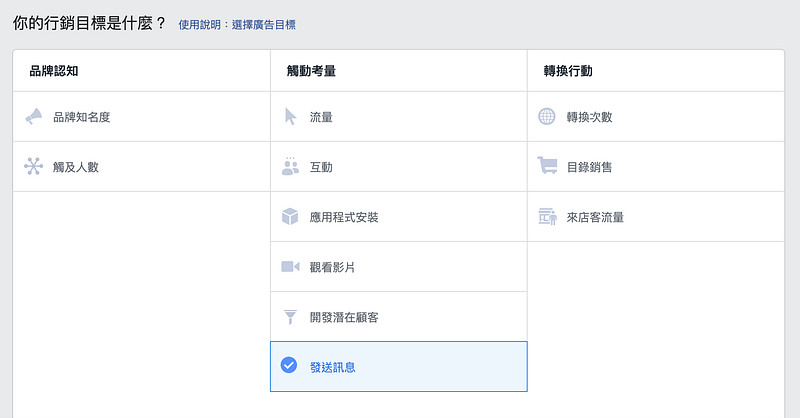
Task: Choose the 觀看影片 objective text
Action: (x=332, y=267)
